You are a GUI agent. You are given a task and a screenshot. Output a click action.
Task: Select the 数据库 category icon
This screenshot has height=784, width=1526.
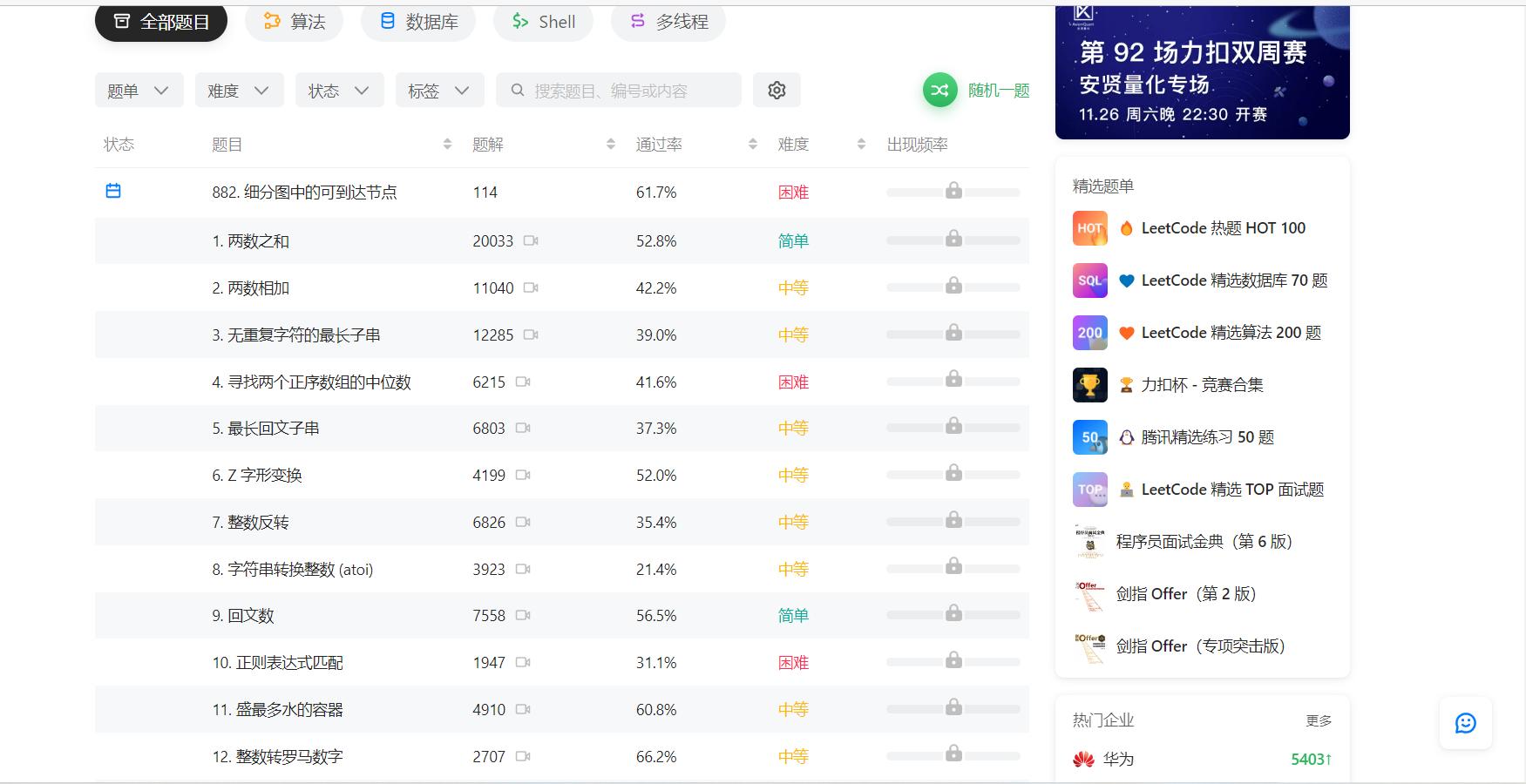(387, 22)
